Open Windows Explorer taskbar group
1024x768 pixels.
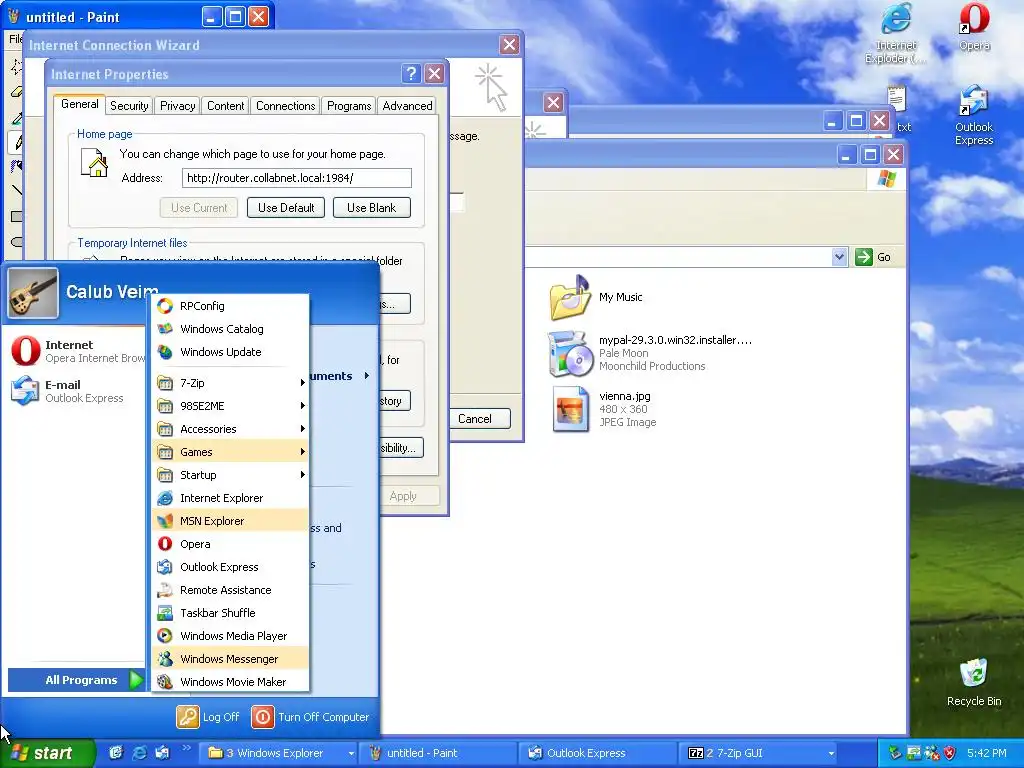(278, 753)
